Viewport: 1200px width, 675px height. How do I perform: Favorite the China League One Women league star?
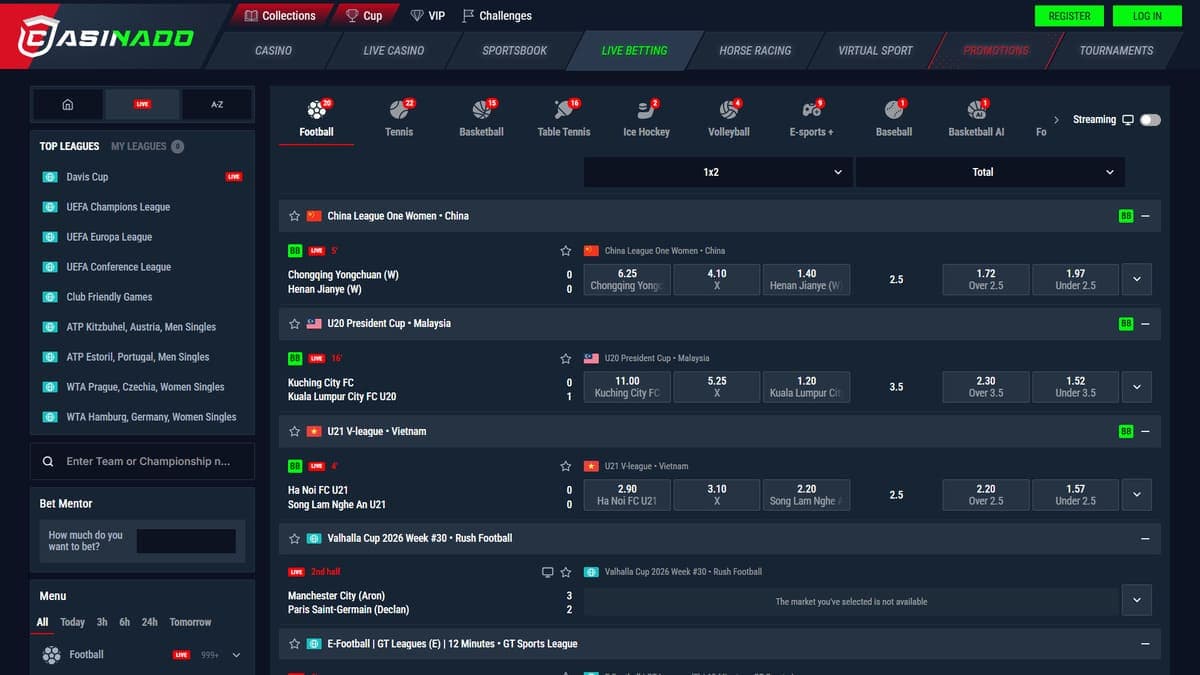pyautogui.click(x=294, y=216)
